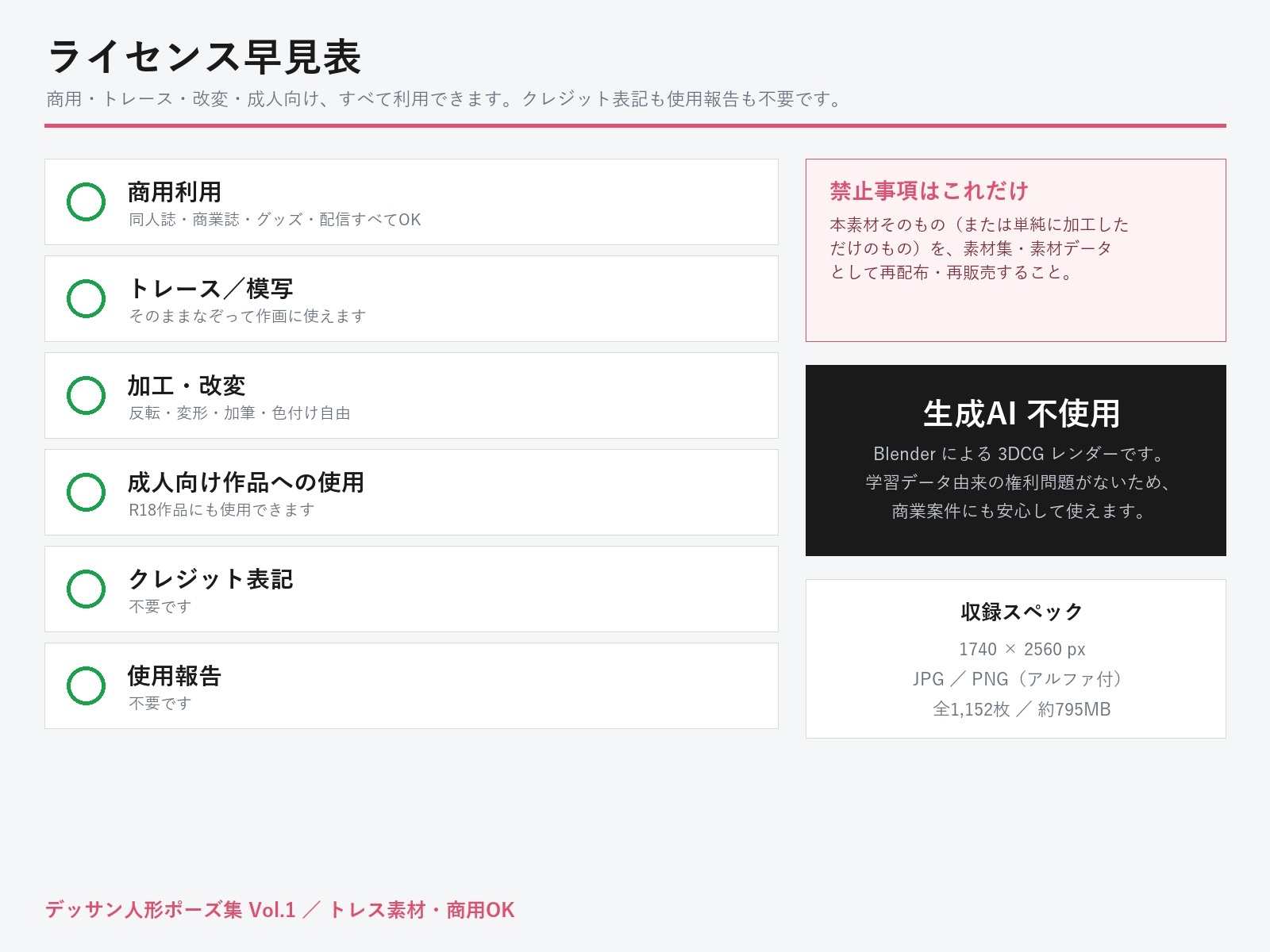Click the line 本素材そのもの（または単純に加工した
Screen dimensions: 1270x952
(979, 225)
